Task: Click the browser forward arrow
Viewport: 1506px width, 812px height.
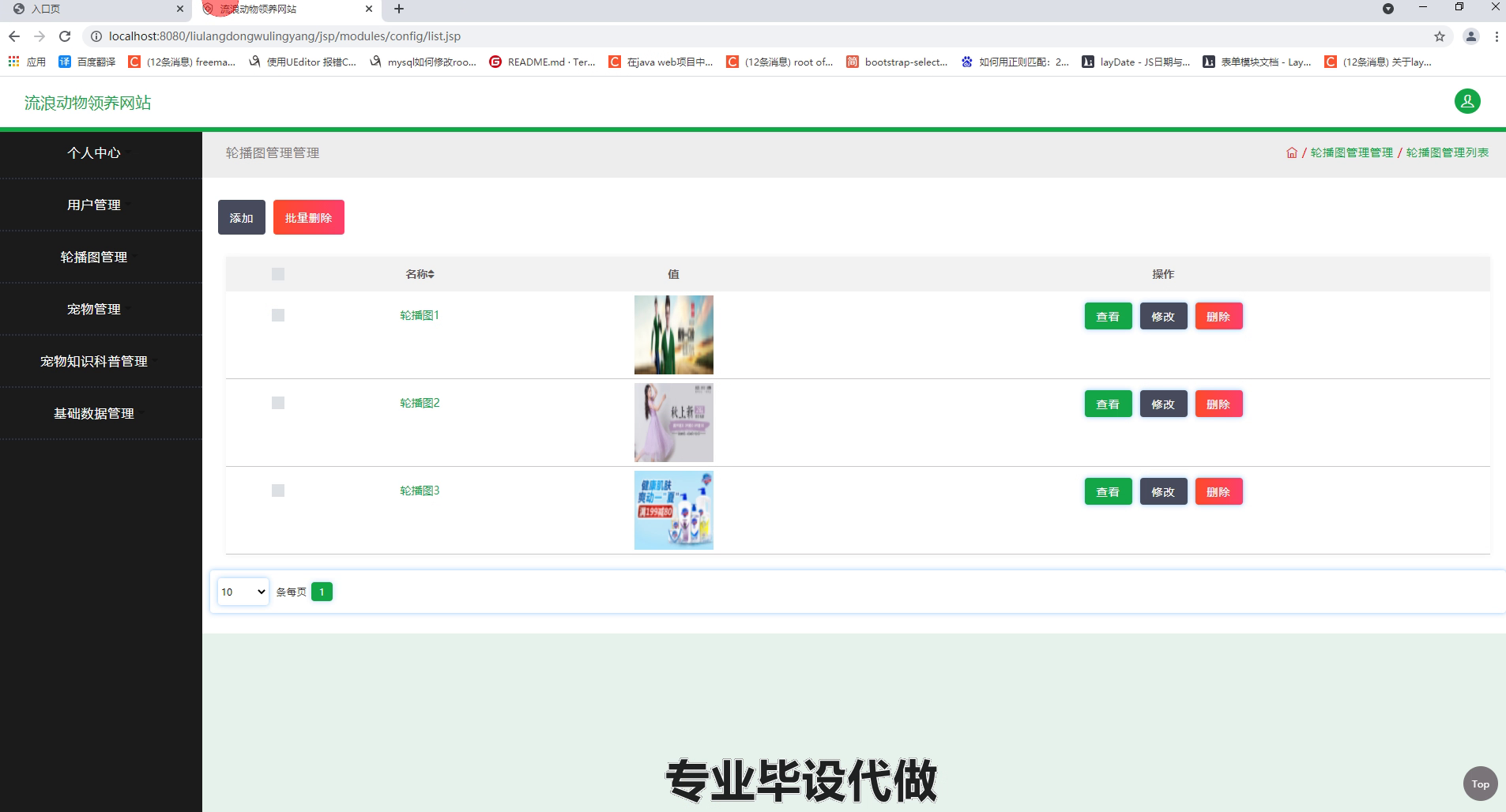Action: 40,36
